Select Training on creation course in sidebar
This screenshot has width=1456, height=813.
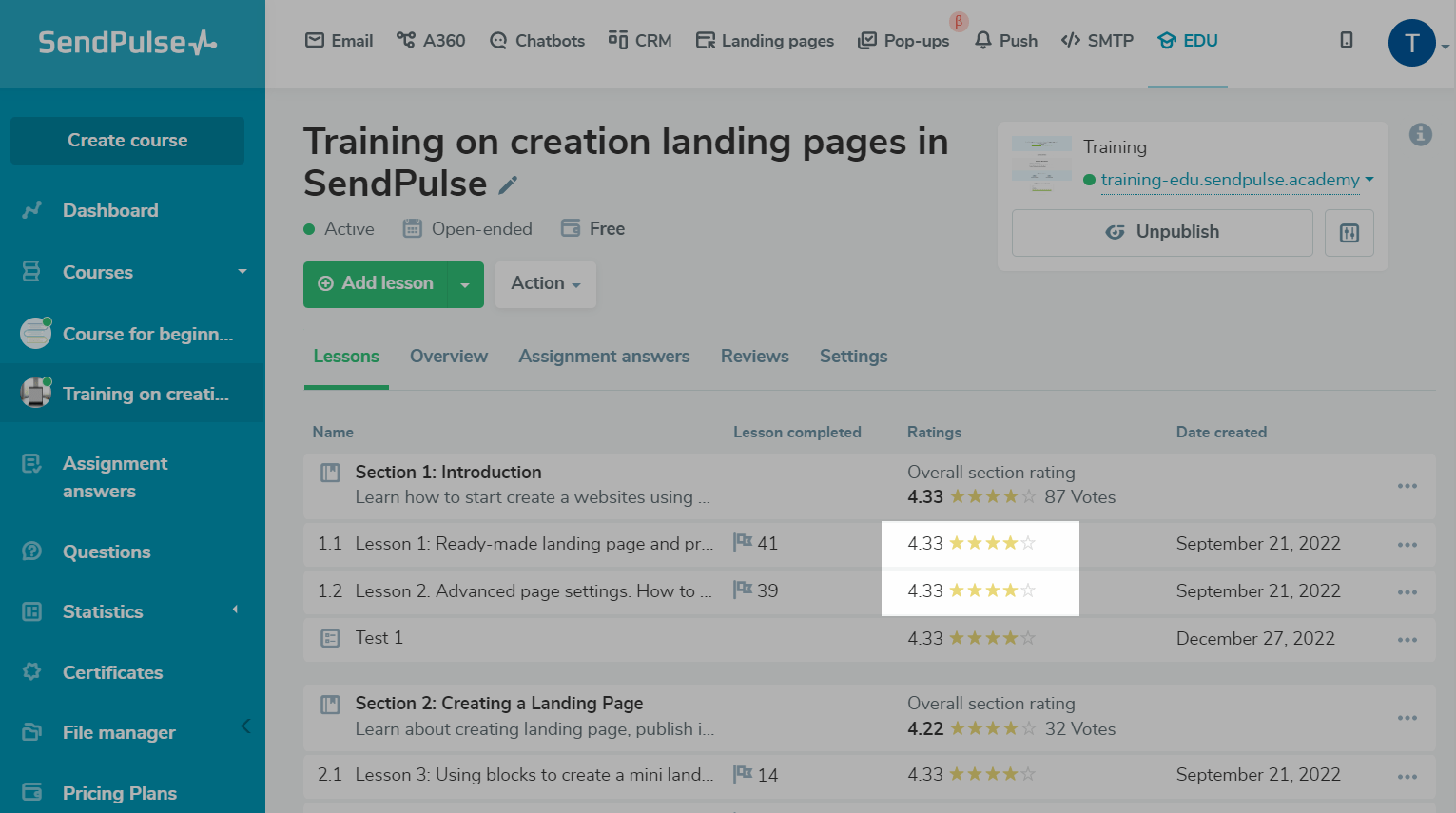pos(132,394)
